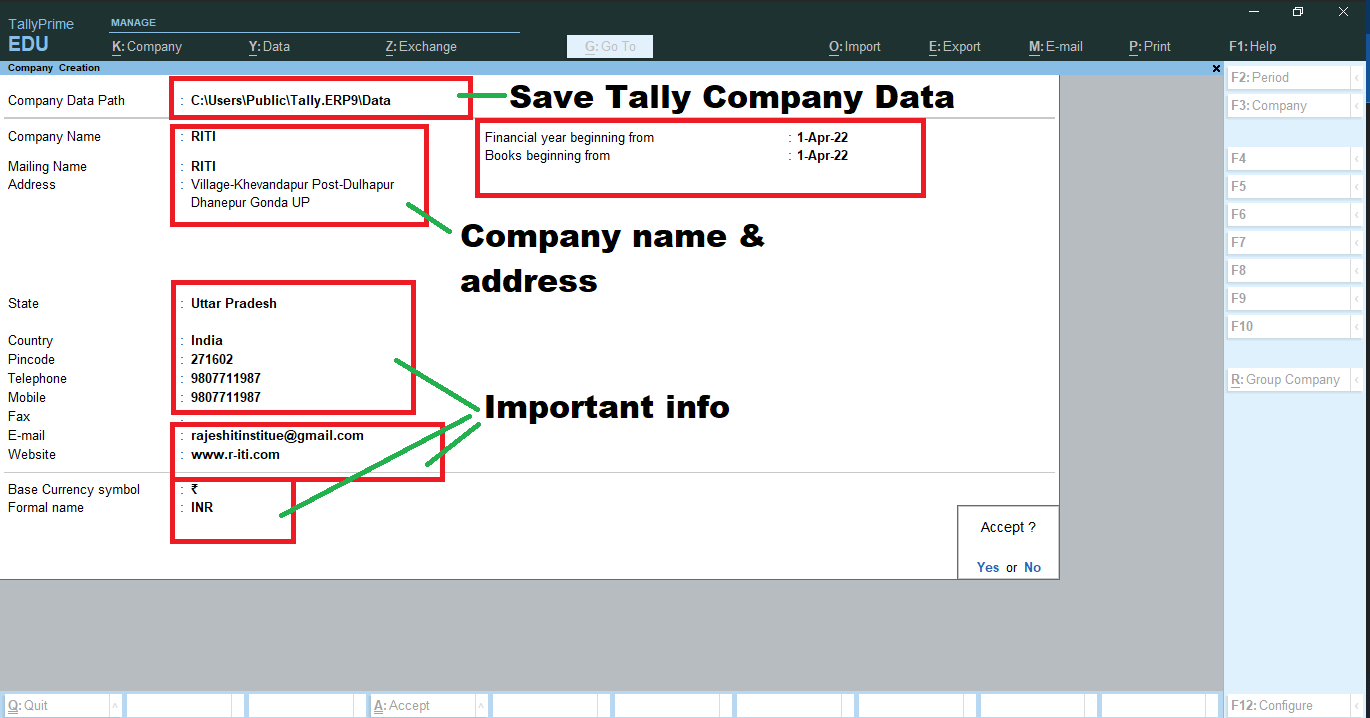Click No in the Accept prompt
The height and width of the screenshot is (718, 1370).
(1031, 566)
